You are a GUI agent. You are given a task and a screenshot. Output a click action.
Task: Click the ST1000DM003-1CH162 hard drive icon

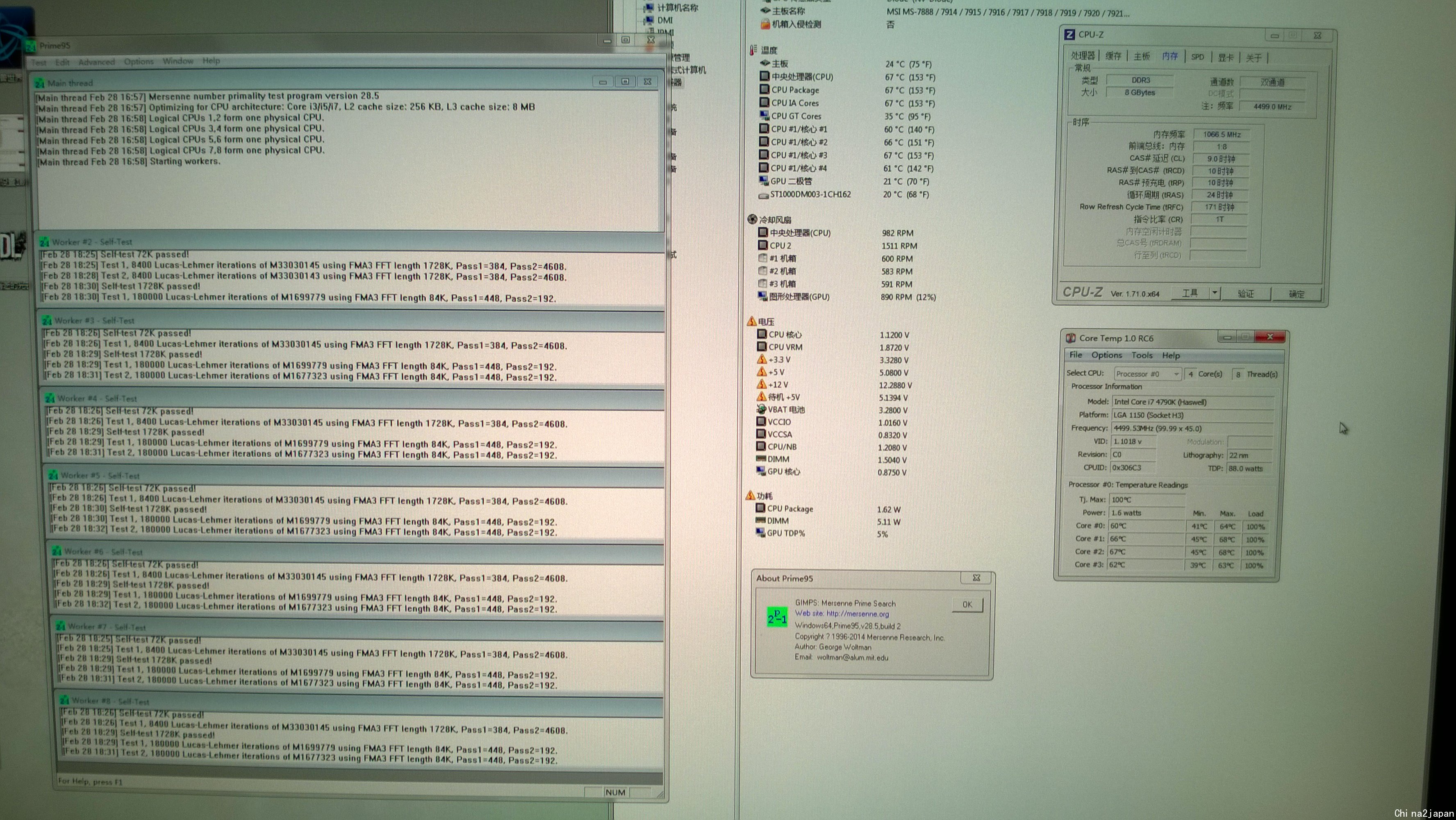pos(763,195)
